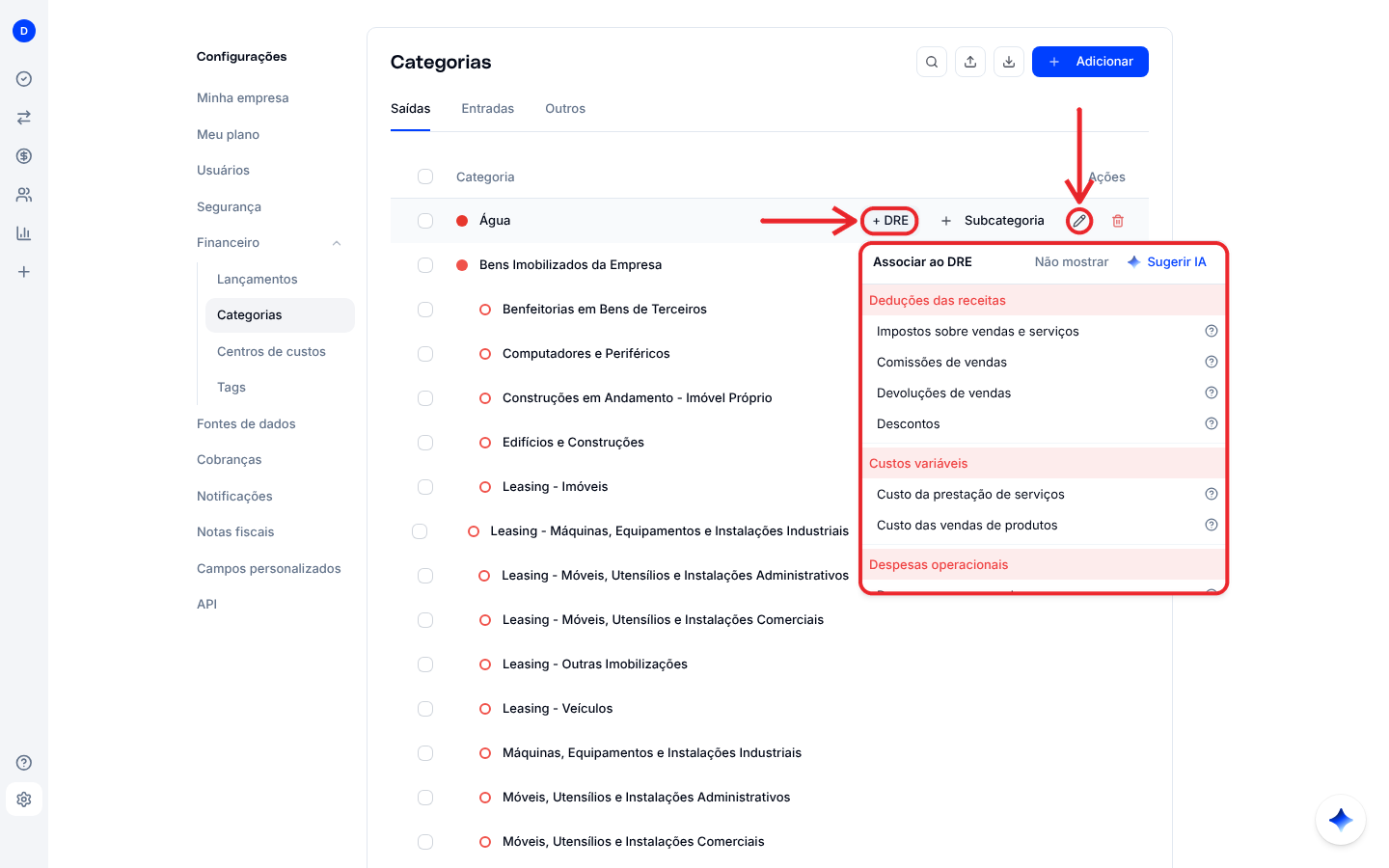This screenshot has width=1389, height=868.
Task: Check the Água row checkbox
Action: point(425,221)
